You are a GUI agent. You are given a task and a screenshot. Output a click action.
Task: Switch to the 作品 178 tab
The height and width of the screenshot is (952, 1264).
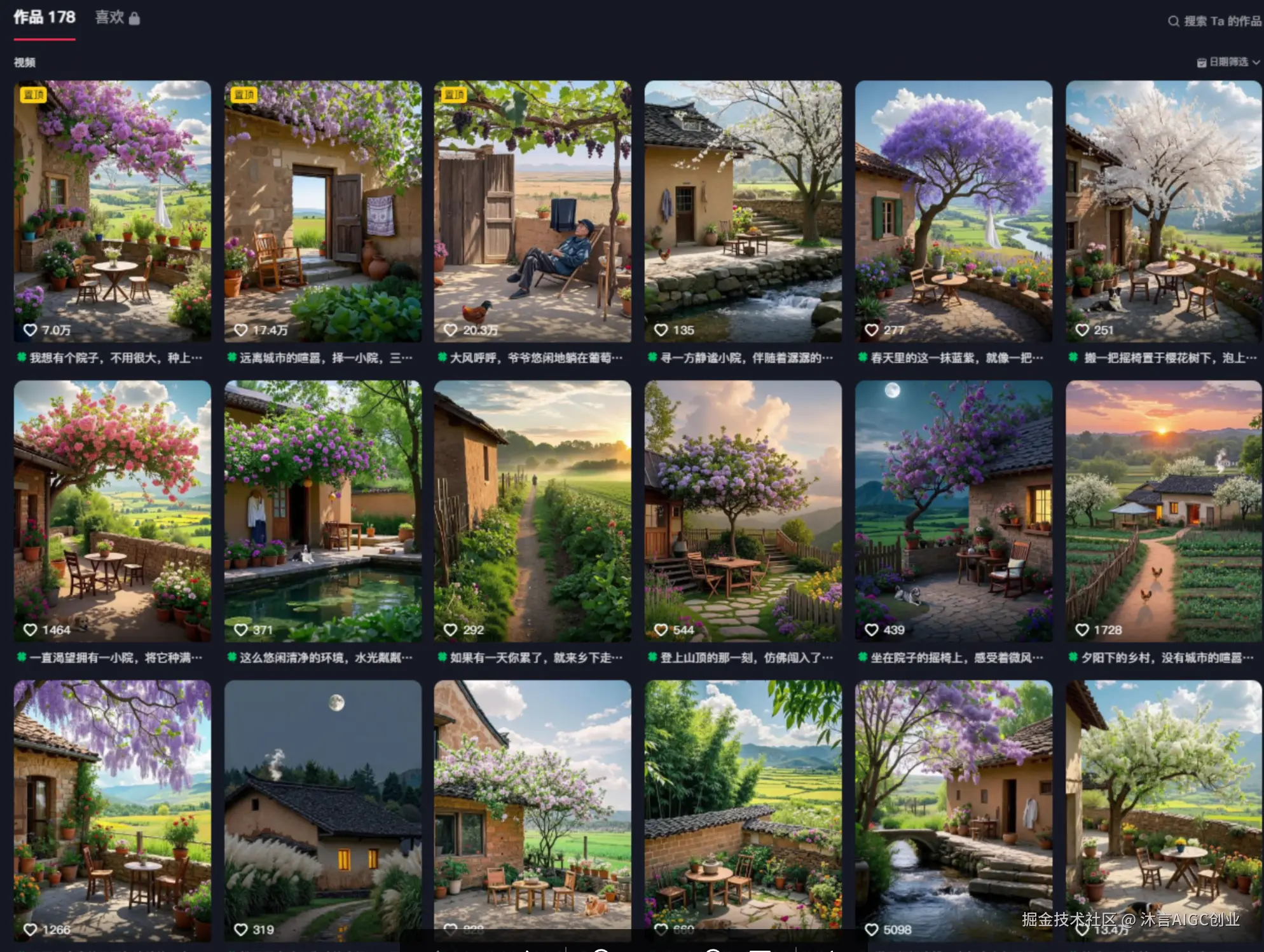point(45,18)
